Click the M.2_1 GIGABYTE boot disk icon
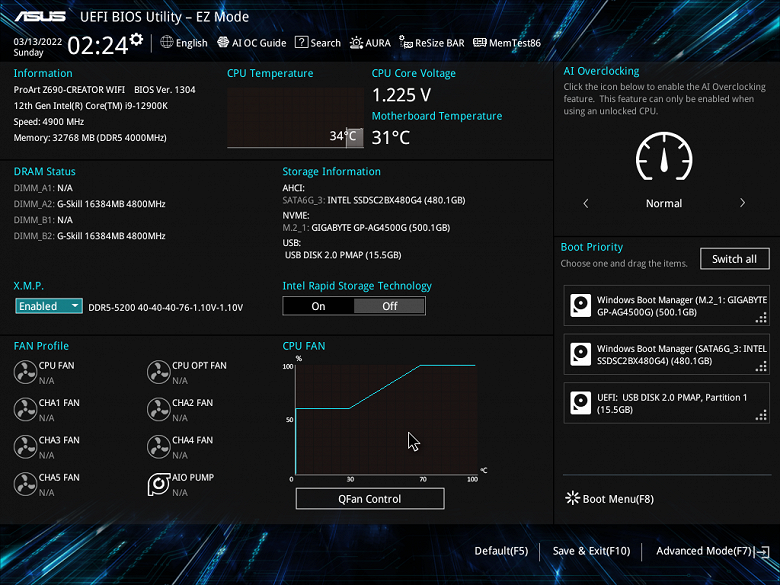The image size is (780, 585). click(x=581, y=305)
